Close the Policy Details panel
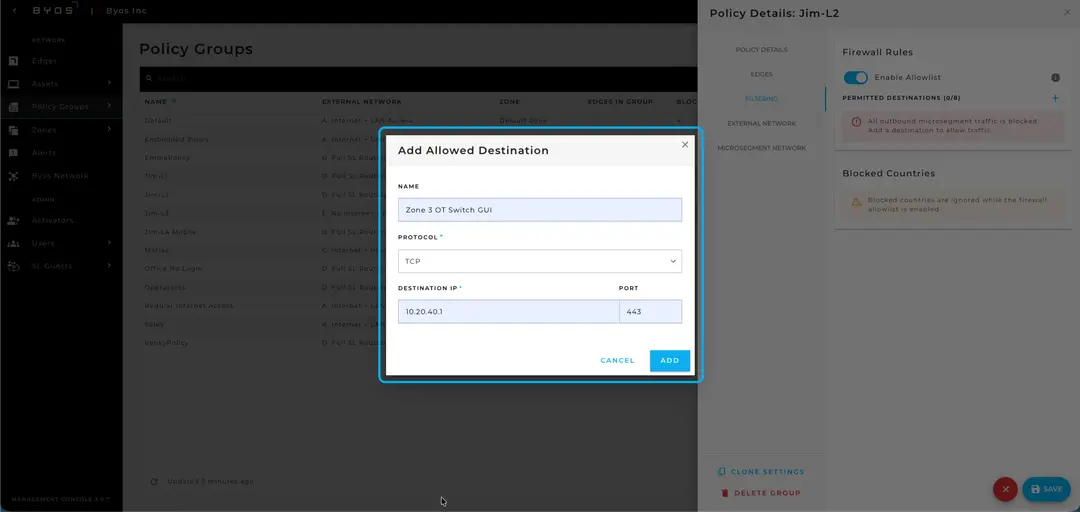 point(1068,12)
